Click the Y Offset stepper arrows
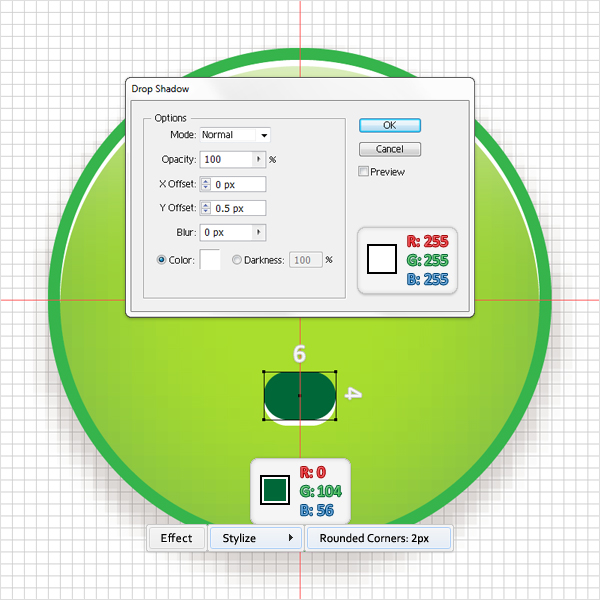The height and width of the screenshot is (600, 600). pos(206,208)
